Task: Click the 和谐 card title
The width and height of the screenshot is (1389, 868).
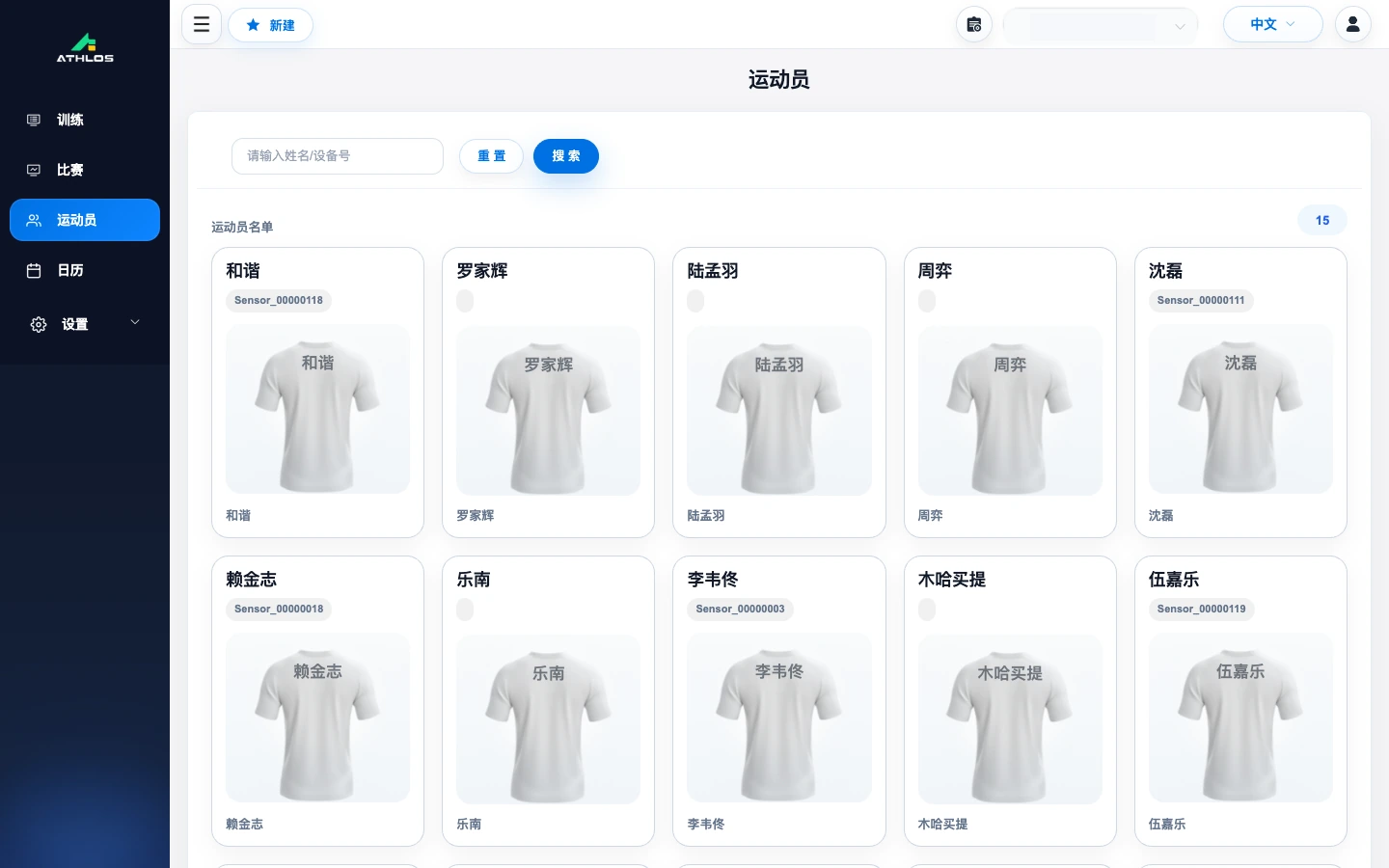Action: pyautogui.click(x=243, y=271)
